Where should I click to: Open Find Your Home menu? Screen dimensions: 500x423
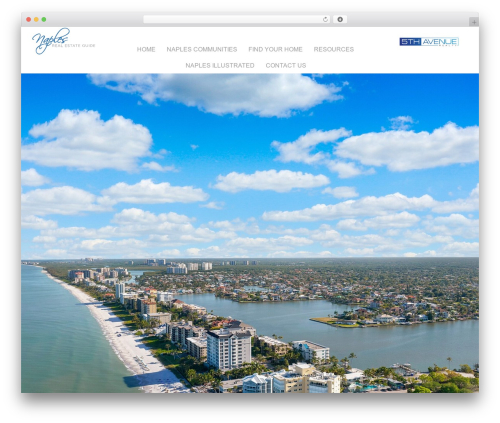(275, 49)
